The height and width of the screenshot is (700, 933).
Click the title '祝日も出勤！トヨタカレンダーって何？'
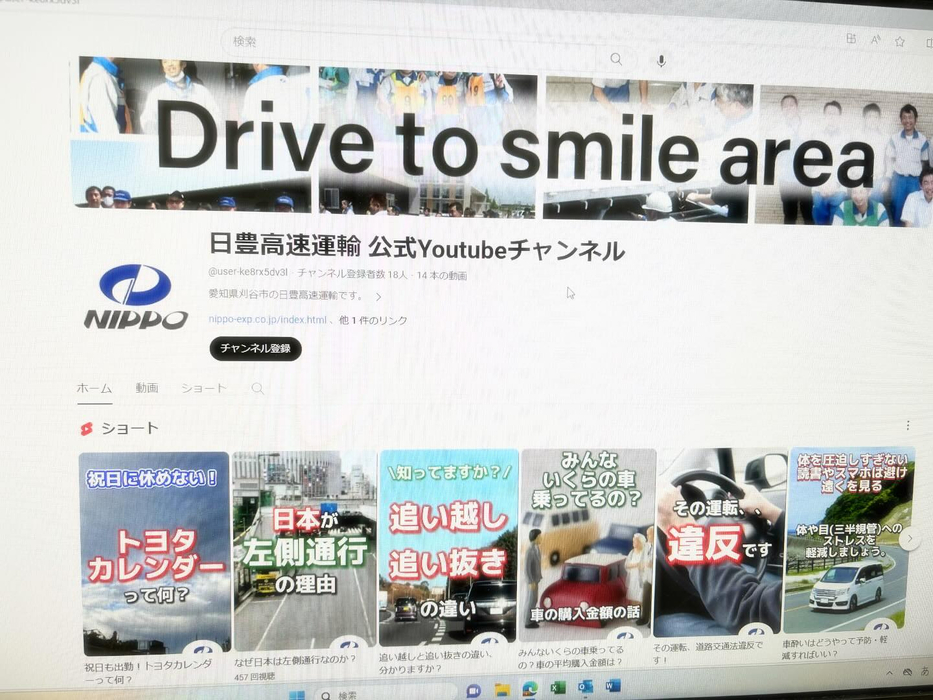(x=148, y=671)
